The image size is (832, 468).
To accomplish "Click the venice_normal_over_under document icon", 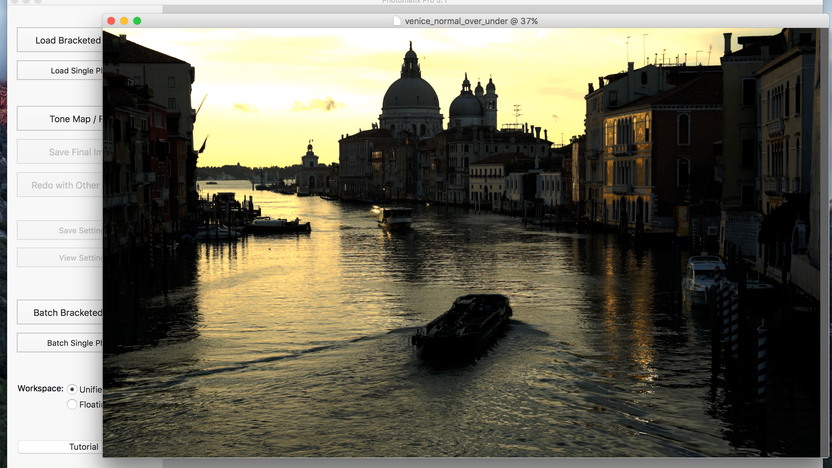I will 397,21.
